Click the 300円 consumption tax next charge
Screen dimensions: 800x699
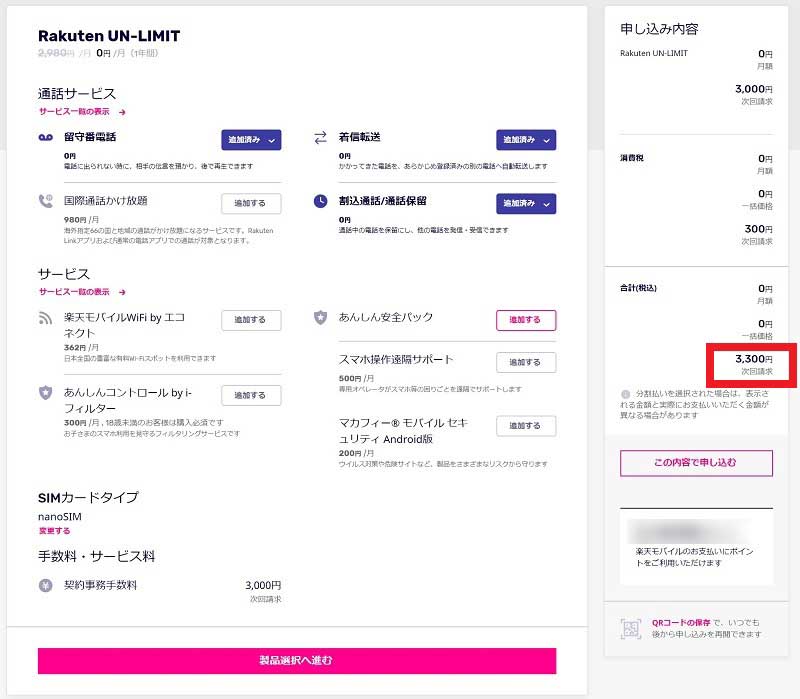point(758,229)
